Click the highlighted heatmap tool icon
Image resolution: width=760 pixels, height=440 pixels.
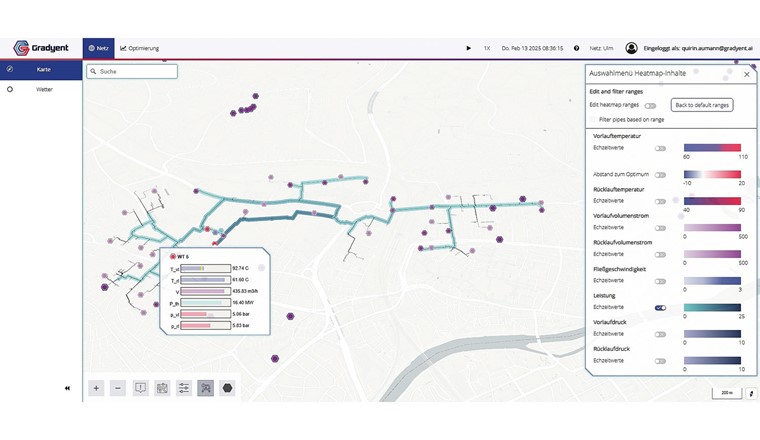tap(206, 388)
